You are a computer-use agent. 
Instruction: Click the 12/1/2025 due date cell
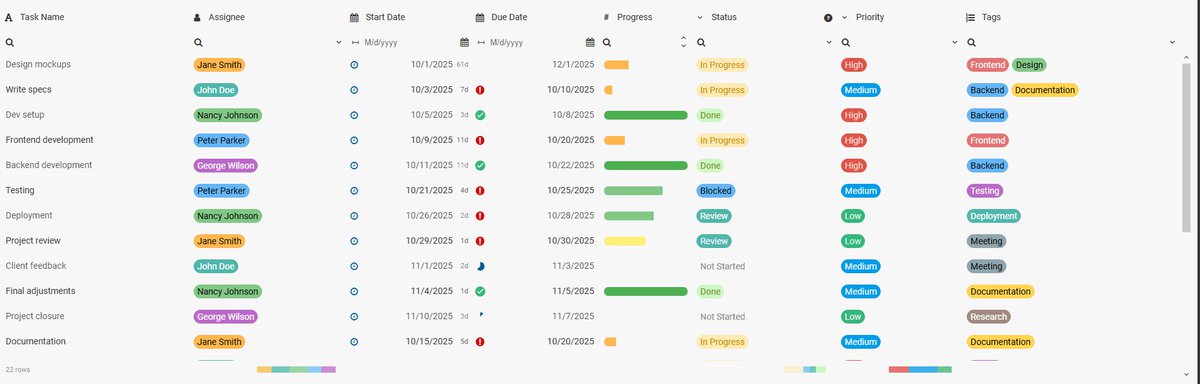click(x=573, y=64)
